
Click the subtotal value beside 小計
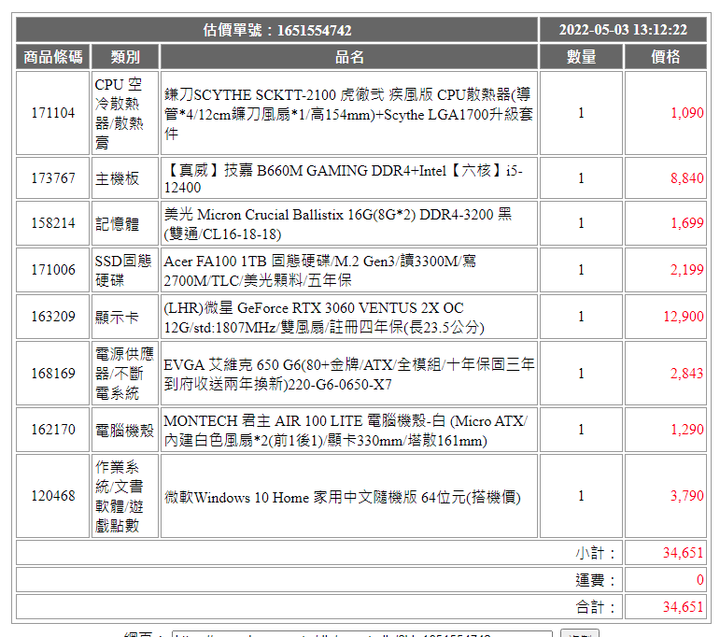pyautogui.click(x=683, y=553)
